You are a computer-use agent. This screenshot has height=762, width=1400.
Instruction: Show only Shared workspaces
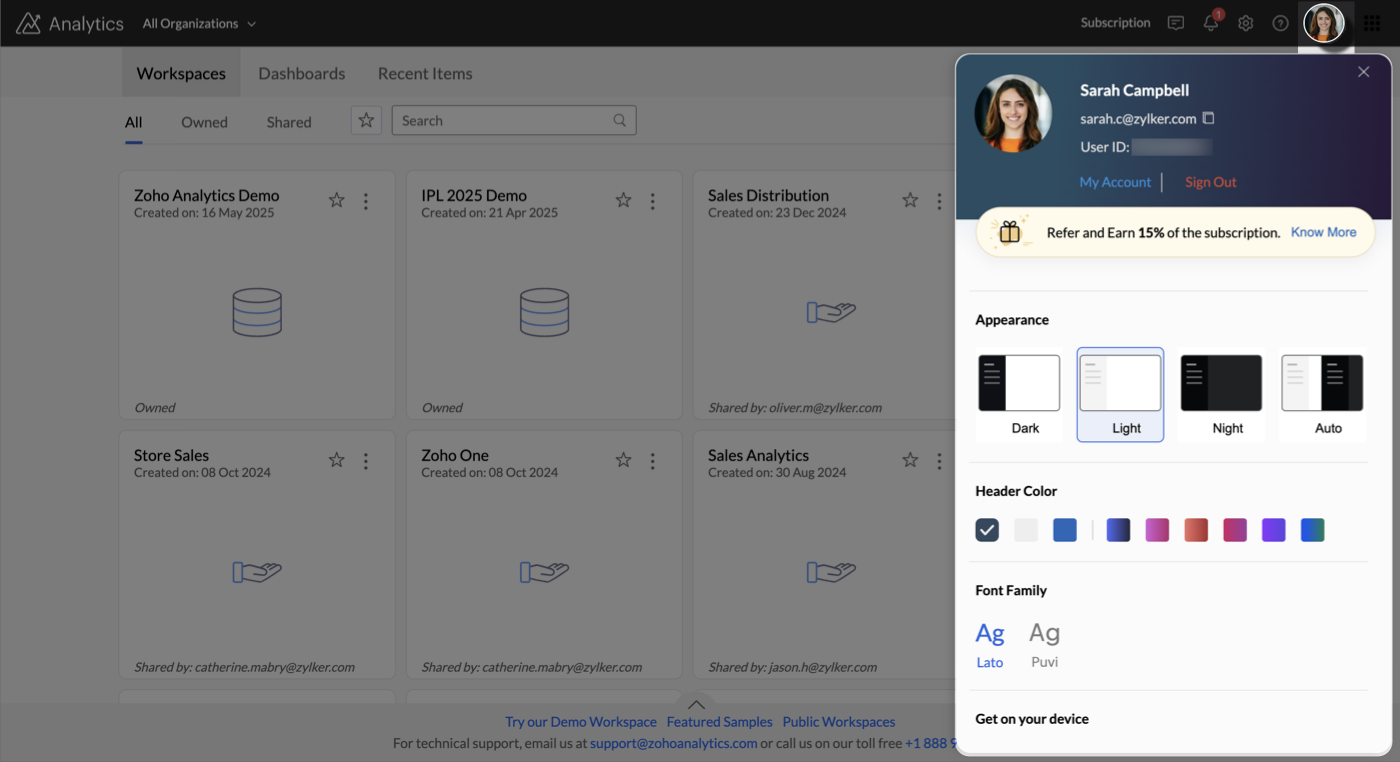pos(289,122)
